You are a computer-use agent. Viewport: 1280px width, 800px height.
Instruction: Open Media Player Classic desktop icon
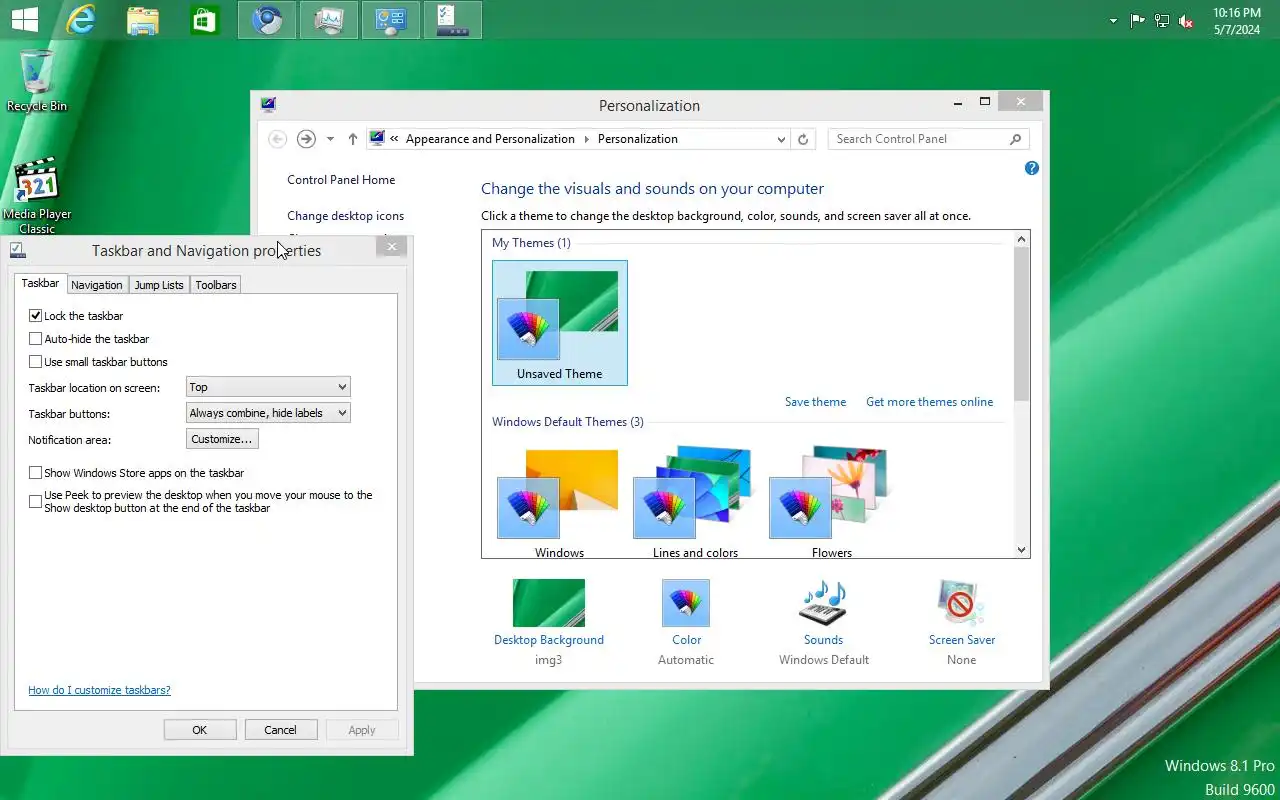pyautogui.click(x=37, y=196)
